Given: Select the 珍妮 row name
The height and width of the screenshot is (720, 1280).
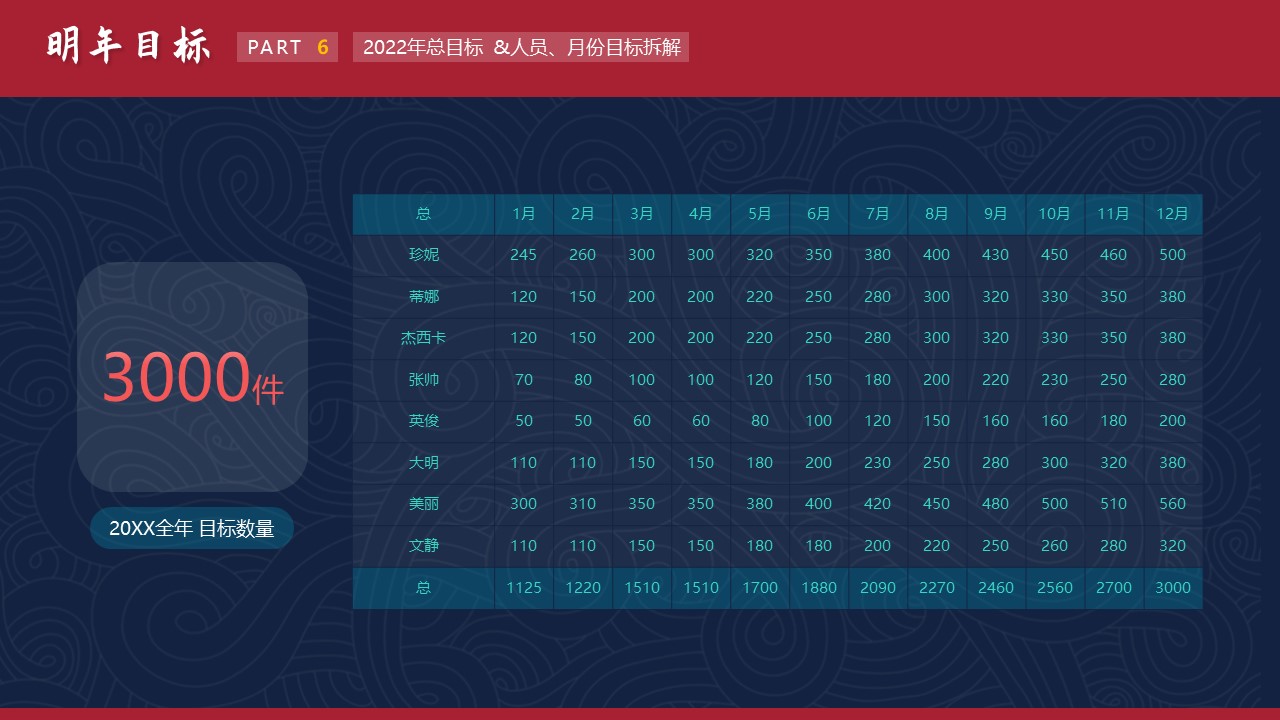Looking at the screenshot, I should 424,254.
